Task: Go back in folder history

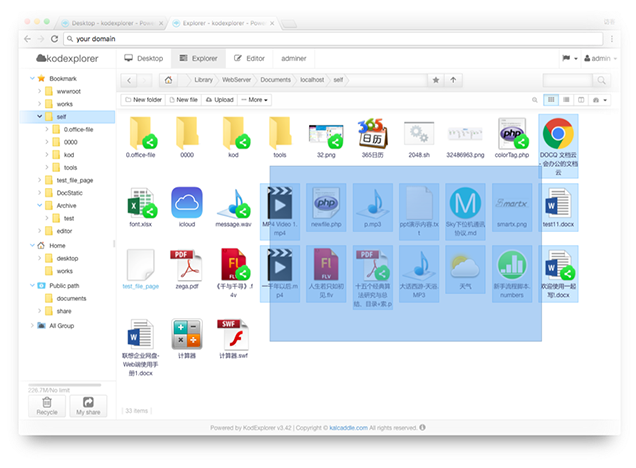Action: coord(129,80)
